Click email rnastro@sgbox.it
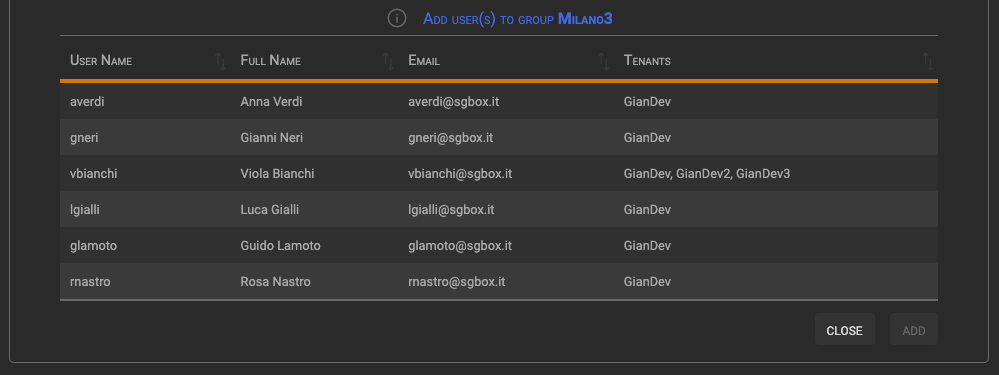This screenshot has width=999, height=375. [x=456, y=281]
